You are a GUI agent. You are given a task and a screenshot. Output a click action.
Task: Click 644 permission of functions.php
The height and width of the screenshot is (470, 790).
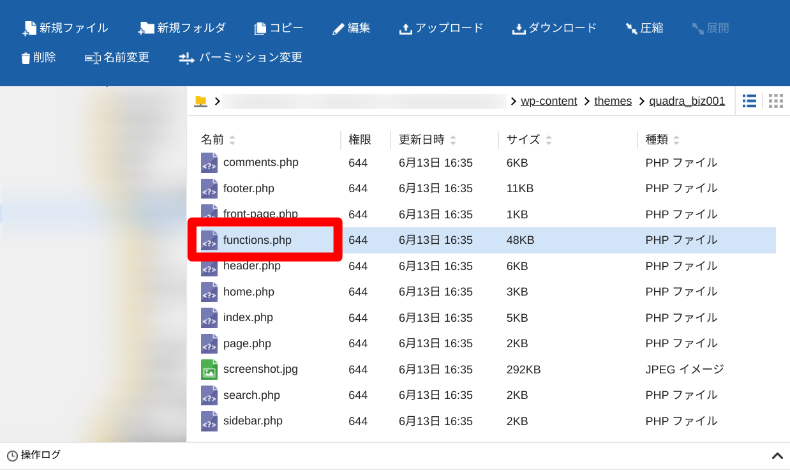358,240
